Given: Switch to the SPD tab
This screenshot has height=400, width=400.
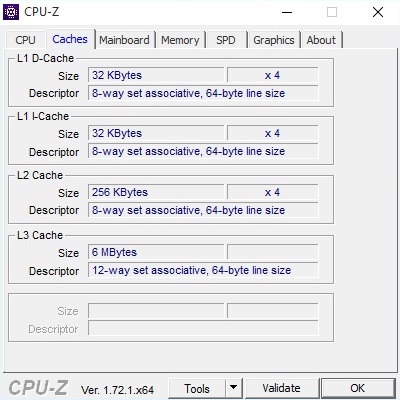Looking at the screenshot, I should [x=226, y=40].
